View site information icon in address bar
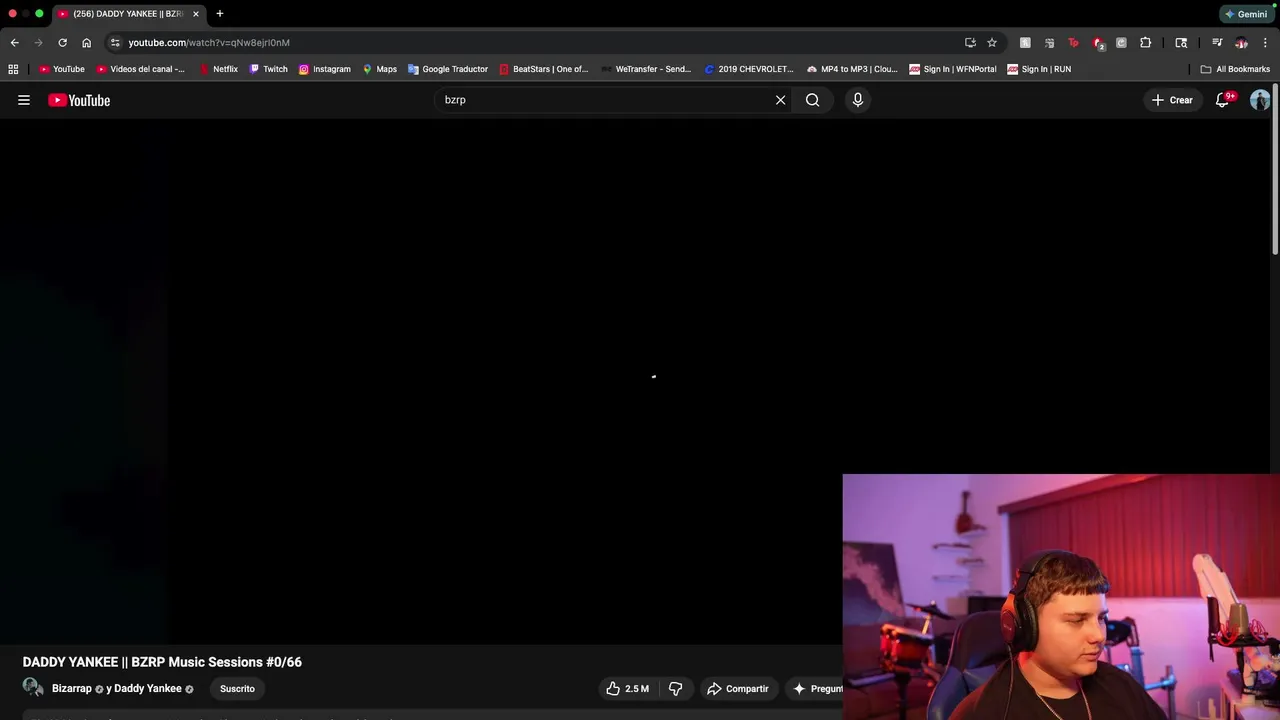 [115, 42]
